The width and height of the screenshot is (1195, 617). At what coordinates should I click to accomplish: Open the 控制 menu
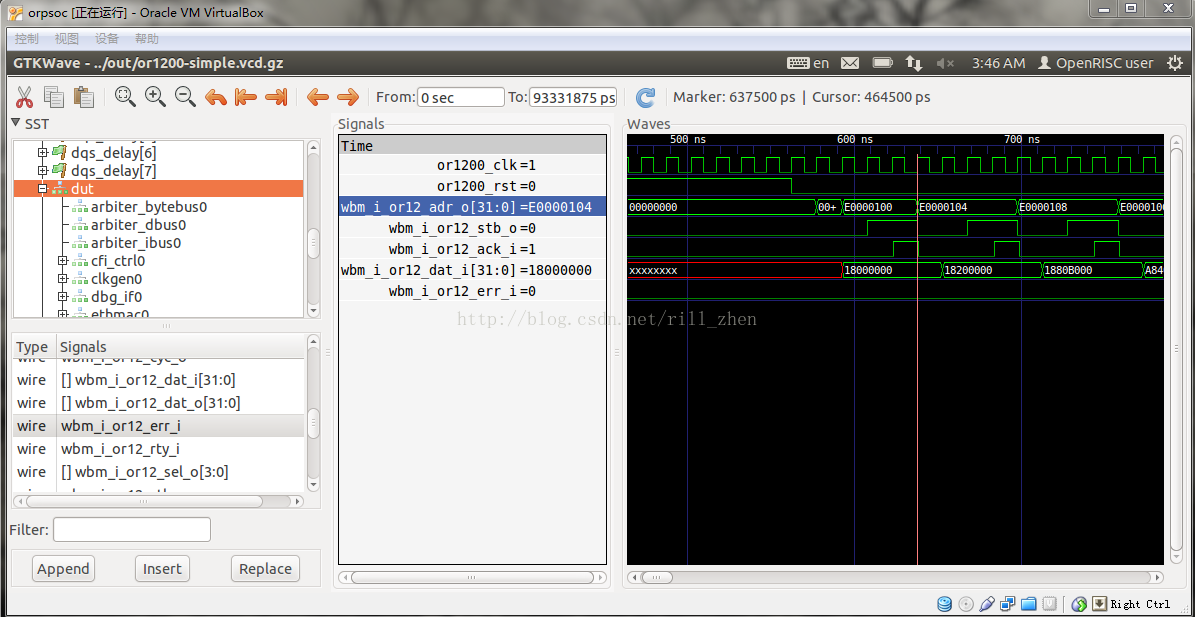click(x=26, y=39)
